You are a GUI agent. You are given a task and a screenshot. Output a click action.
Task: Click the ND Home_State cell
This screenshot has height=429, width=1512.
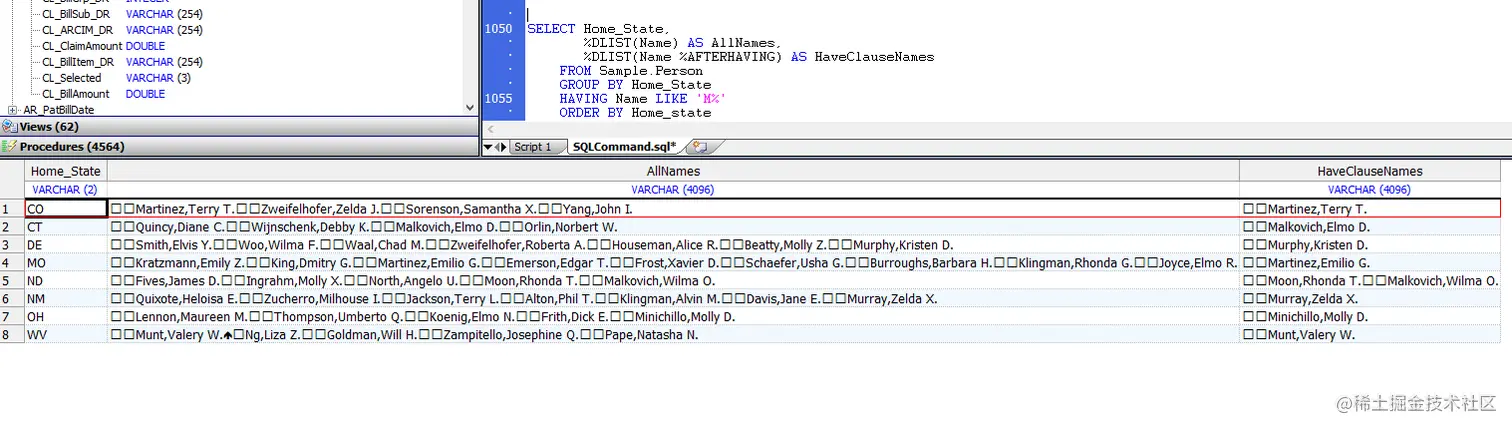tap(65, 281)
